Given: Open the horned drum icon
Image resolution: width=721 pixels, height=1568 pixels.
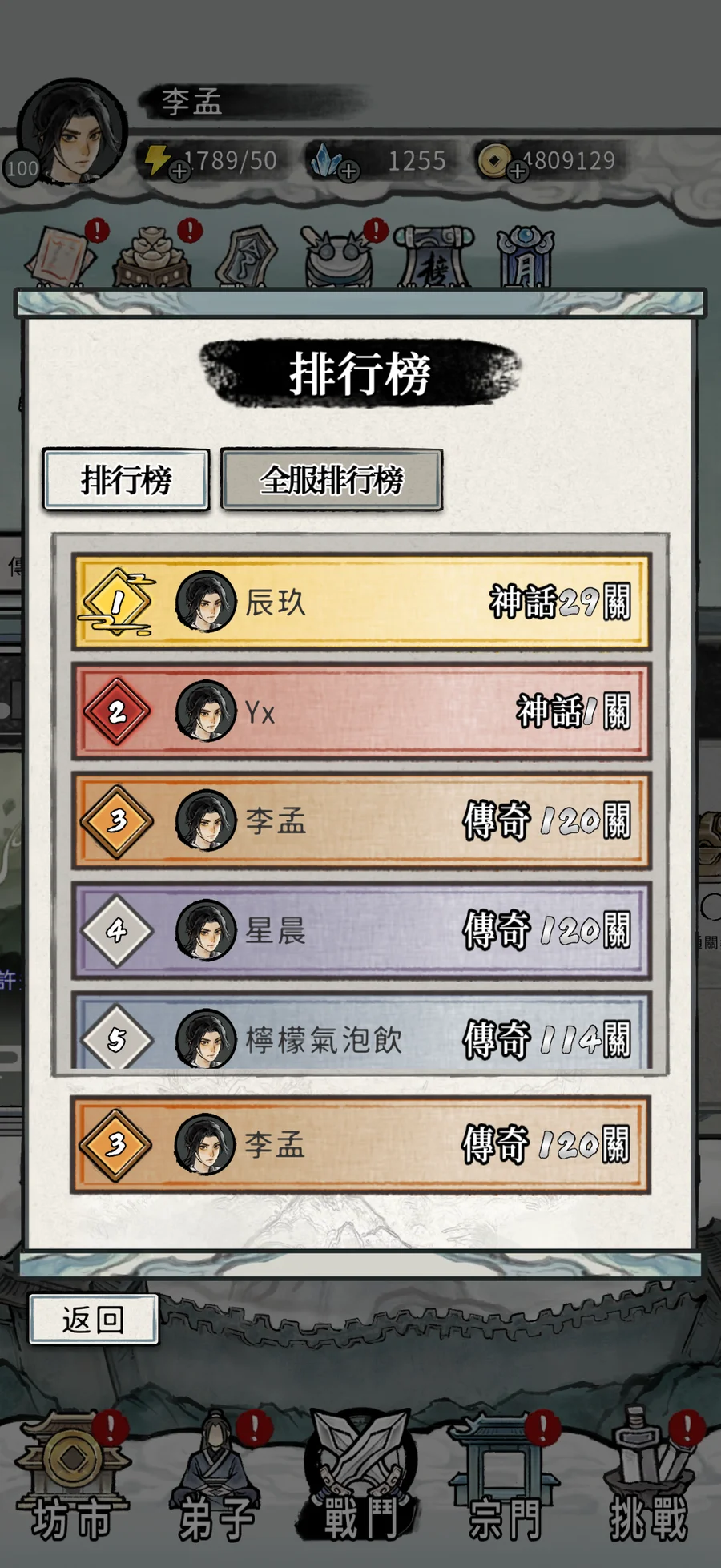Looking at the screenshot, I should (338, 256).
